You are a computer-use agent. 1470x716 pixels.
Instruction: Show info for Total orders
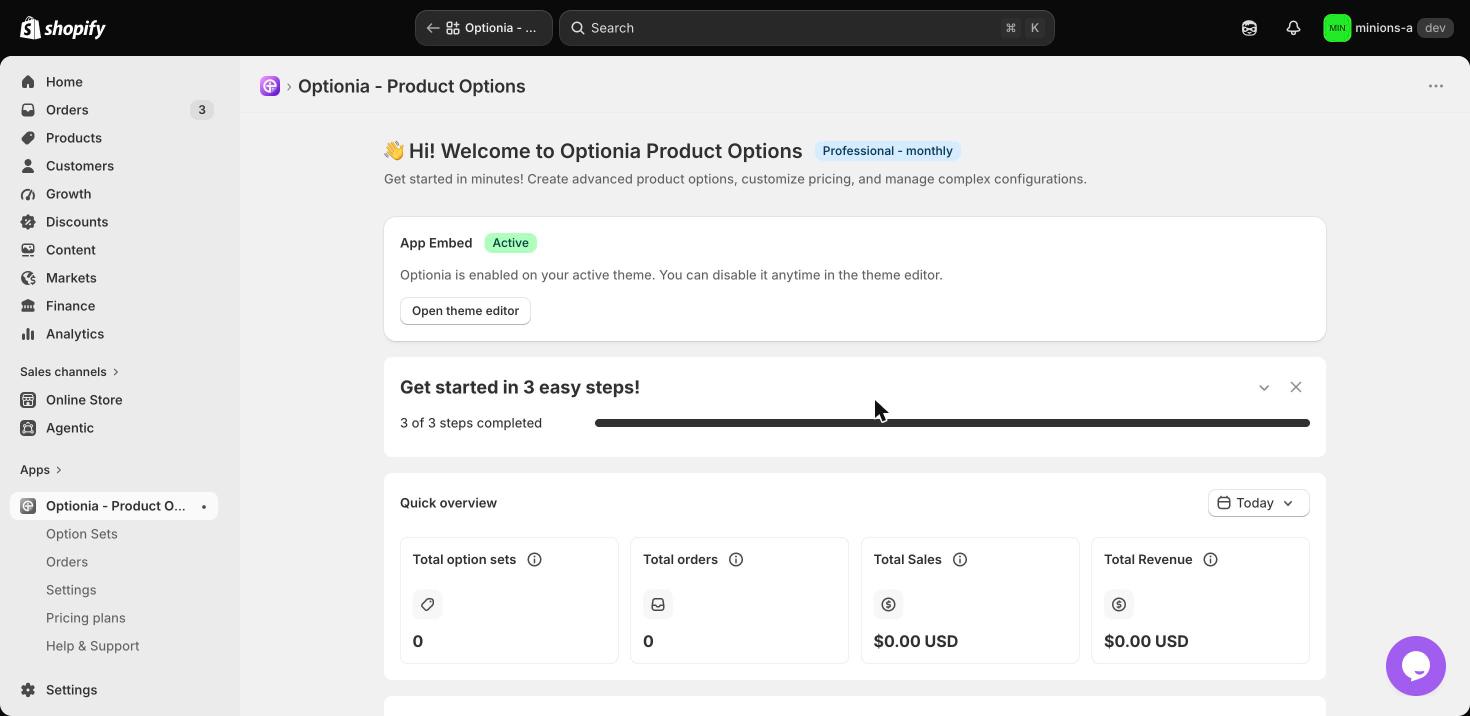click(x=736, y=560)
